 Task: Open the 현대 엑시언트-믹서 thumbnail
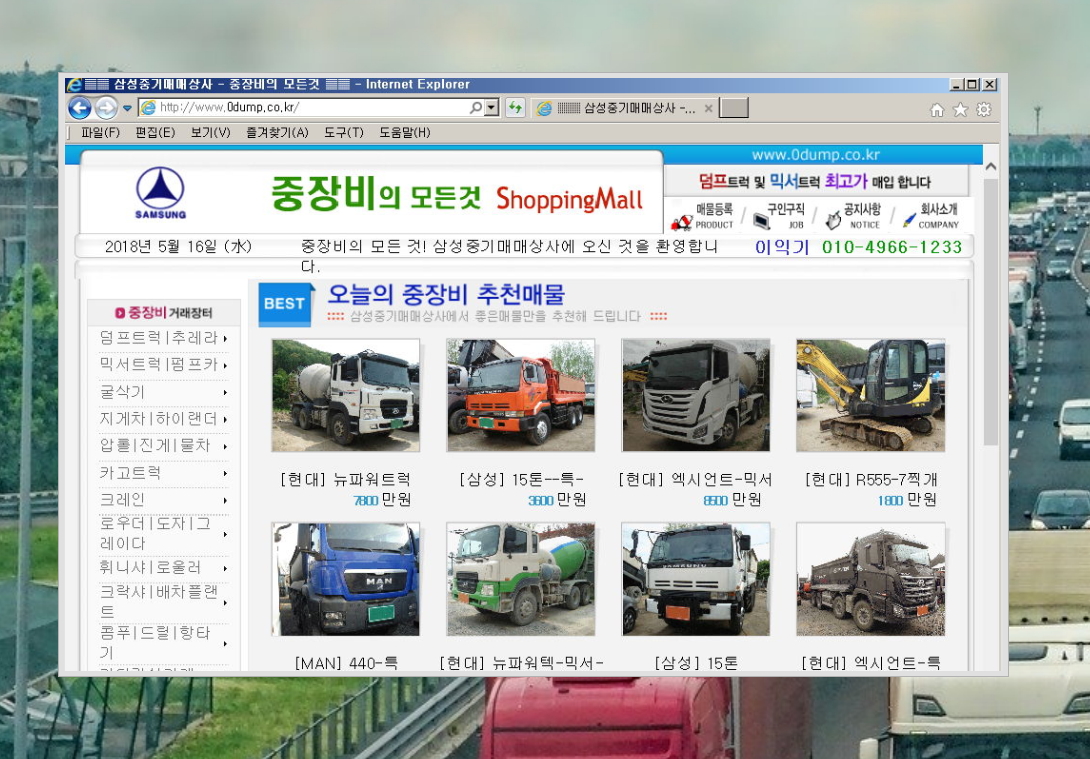click(x=696, y=395)
